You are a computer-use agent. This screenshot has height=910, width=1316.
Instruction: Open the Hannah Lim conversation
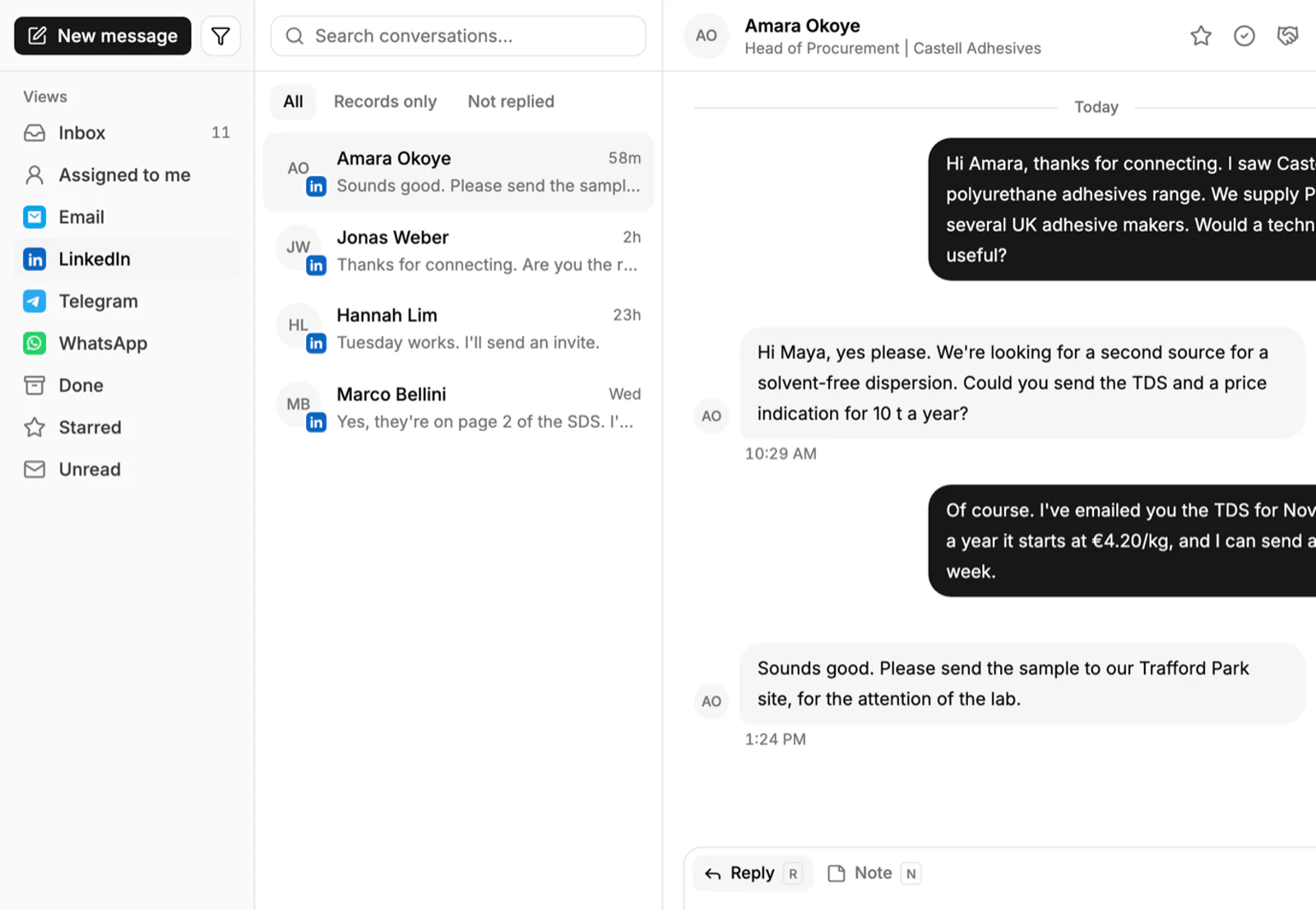click(x=458, y=328)
